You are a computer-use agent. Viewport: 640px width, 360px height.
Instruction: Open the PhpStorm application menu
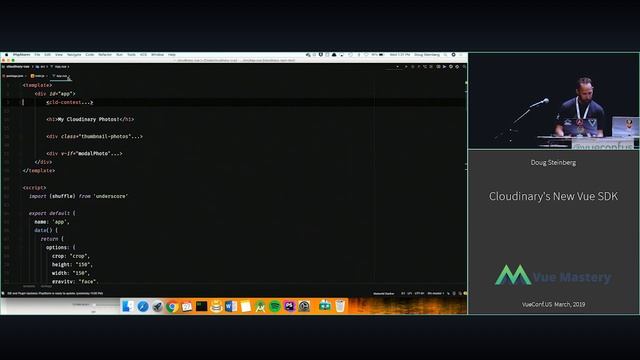pyautogui.click(x=21, y=55)
